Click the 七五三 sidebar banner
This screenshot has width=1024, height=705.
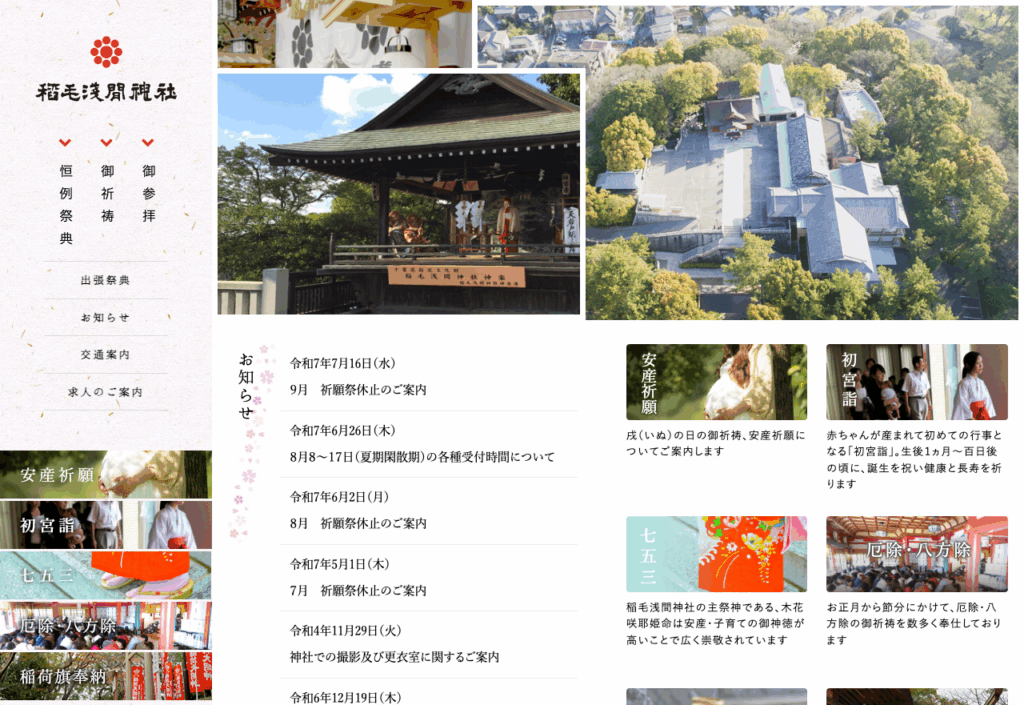pyautogui.click(x=106, y=575)
